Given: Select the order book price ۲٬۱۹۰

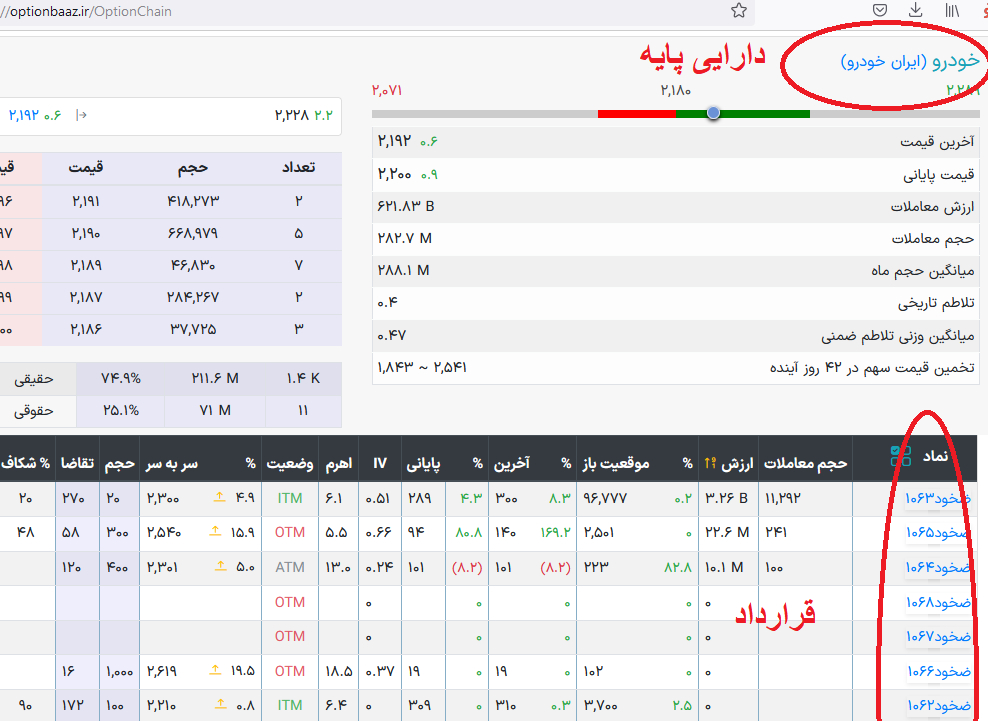Looking at the screenshot, I should tap(86, 233).
